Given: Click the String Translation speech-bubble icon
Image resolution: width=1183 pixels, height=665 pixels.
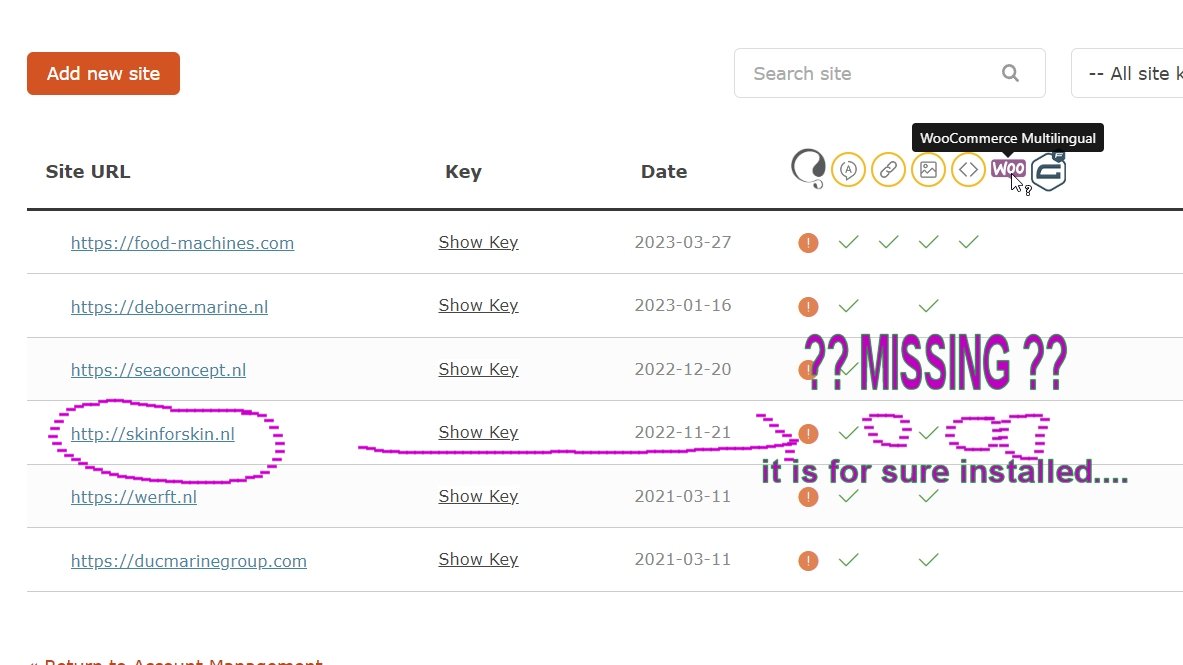Looking at the screenshot, I should pyautogui.click(x=848, y=170).
